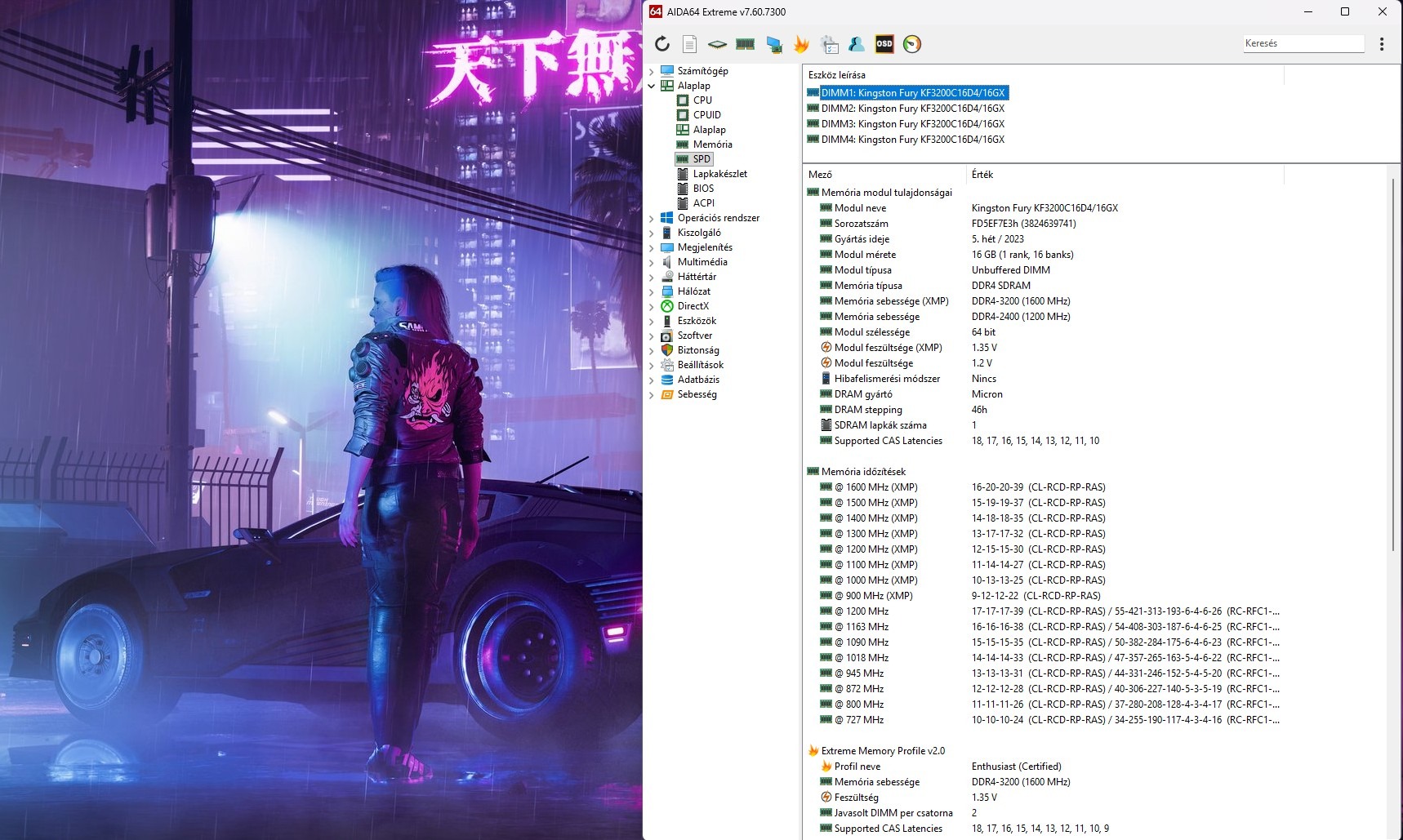Open the three-dot menu beside search
Screen dimensions: 1403x840
click(1382, 44)
